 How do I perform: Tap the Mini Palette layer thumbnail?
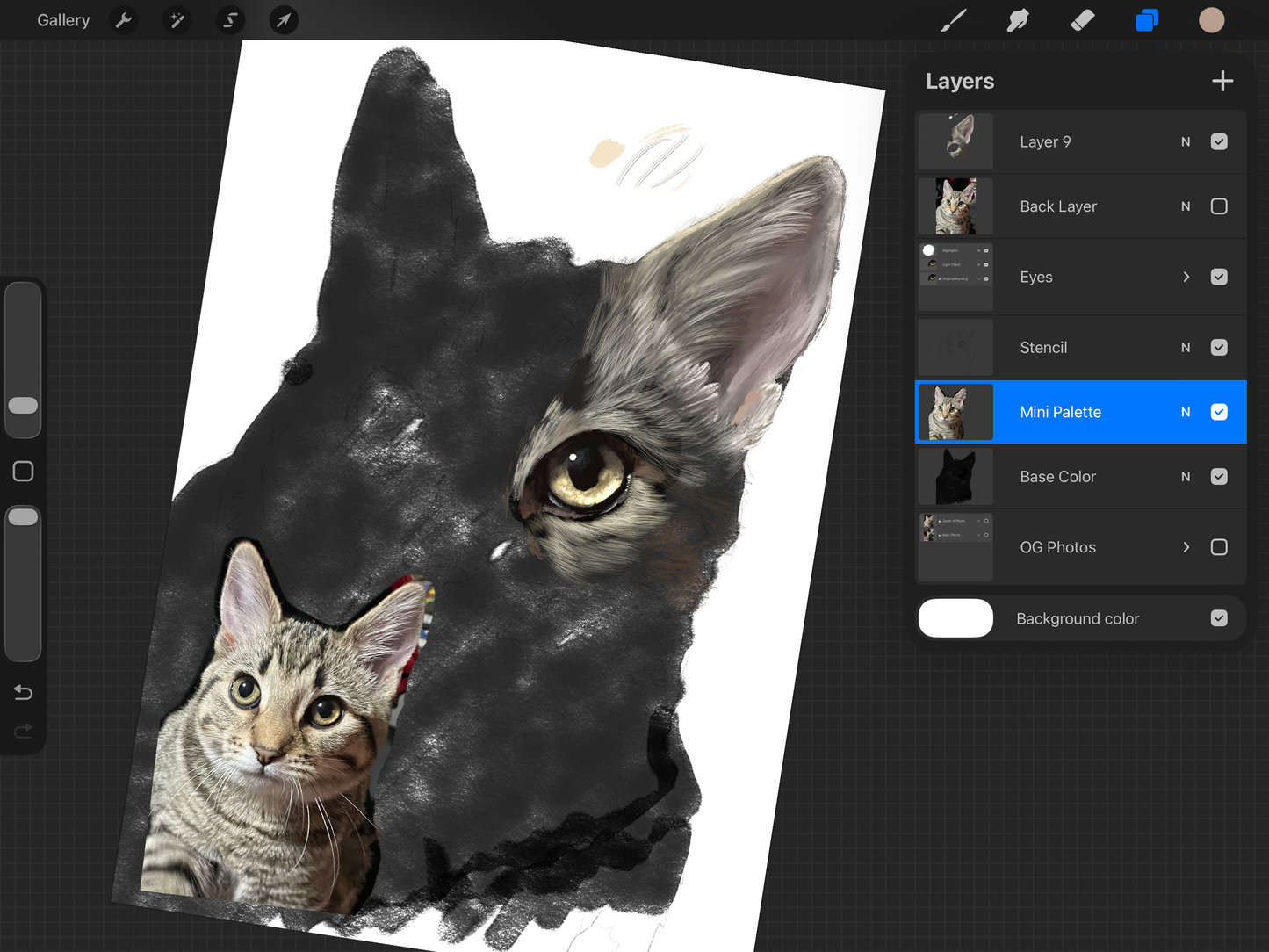[x=955, y=412]
